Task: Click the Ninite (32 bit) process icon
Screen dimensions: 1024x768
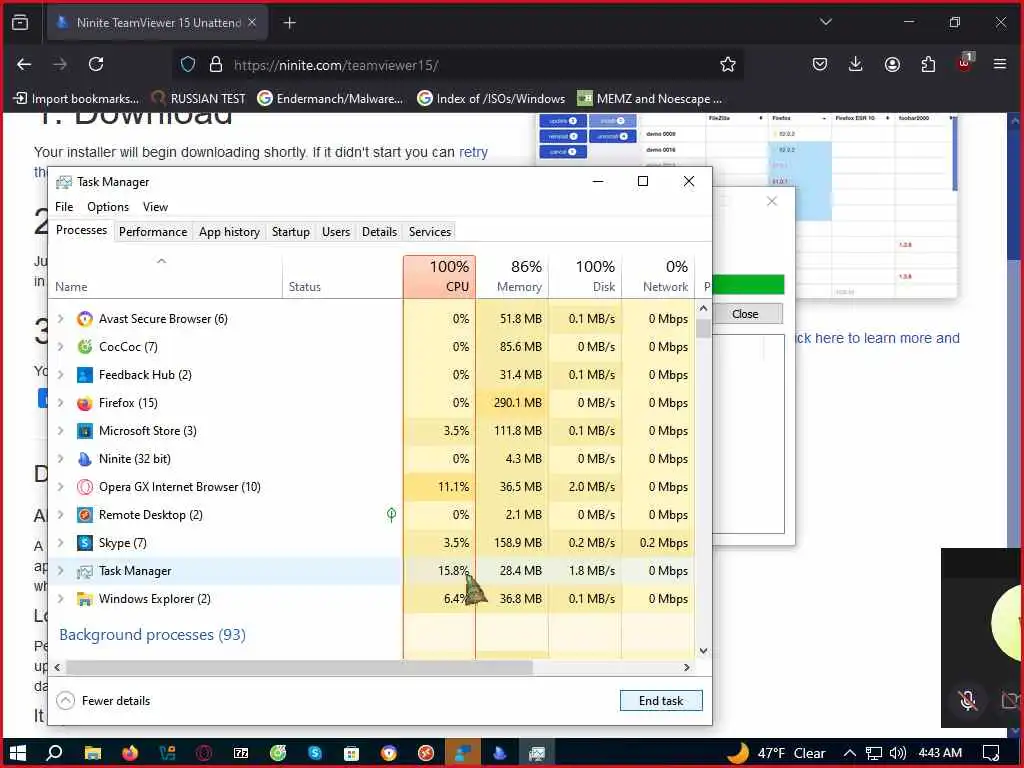Action: click(84, 459)
